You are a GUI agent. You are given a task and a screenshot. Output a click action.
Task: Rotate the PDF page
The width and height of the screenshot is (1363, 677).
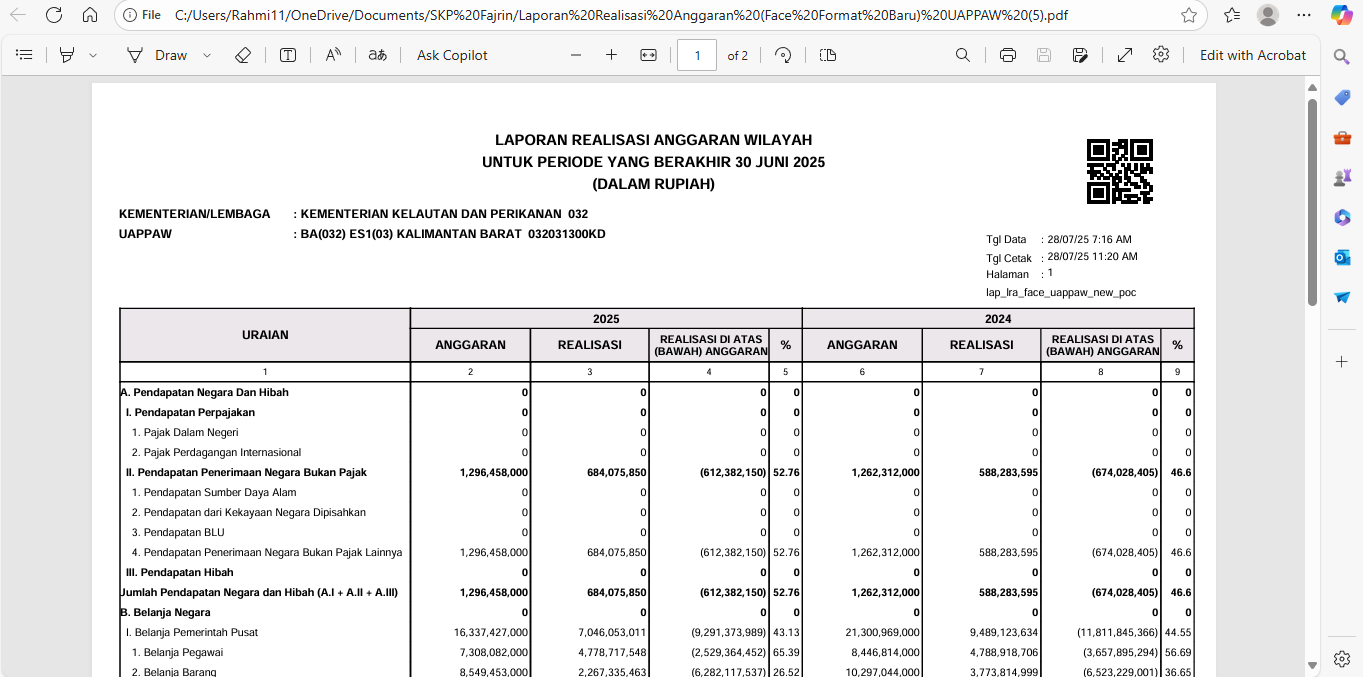tap(784, 55)
